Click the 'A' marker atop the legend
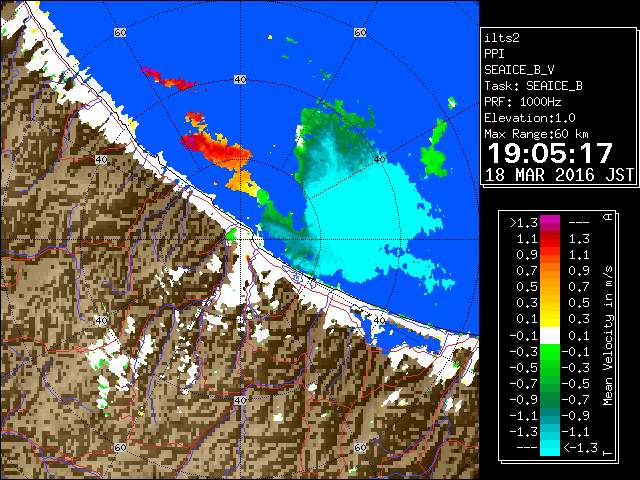 (608, 217)
